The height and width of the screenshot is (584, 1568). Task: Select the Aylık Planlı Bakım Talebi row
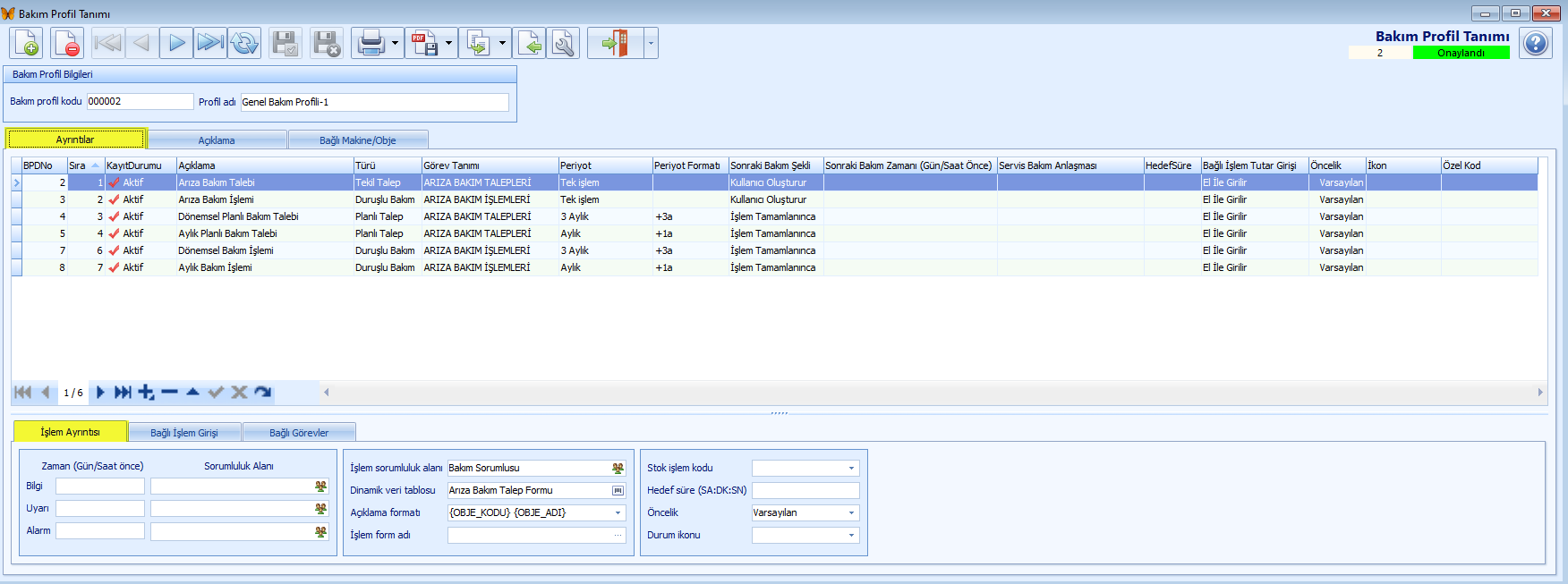pos(227,233)
